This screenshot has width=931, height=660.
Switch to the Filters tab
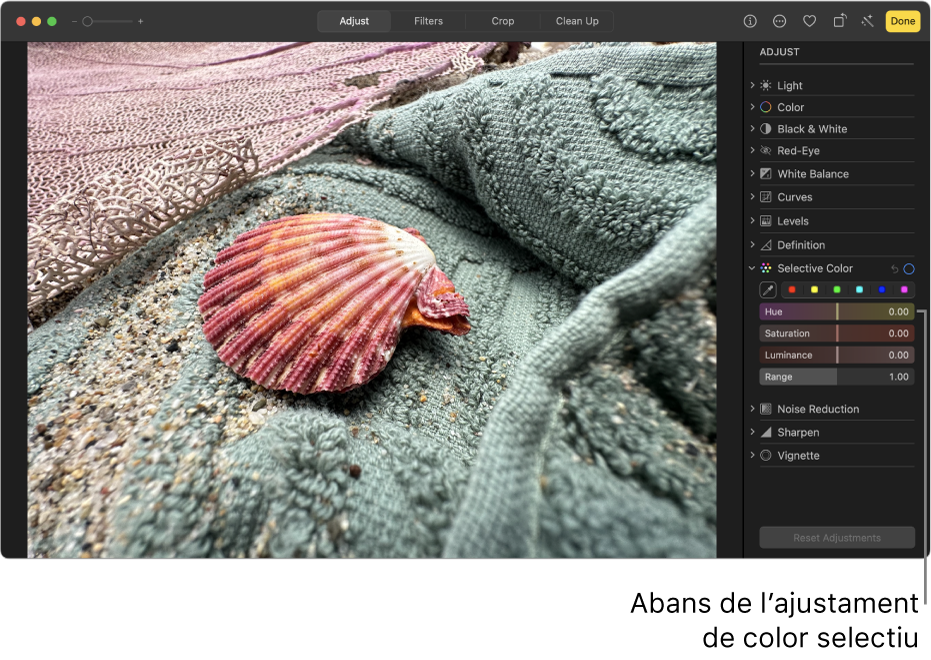point(428,20)
